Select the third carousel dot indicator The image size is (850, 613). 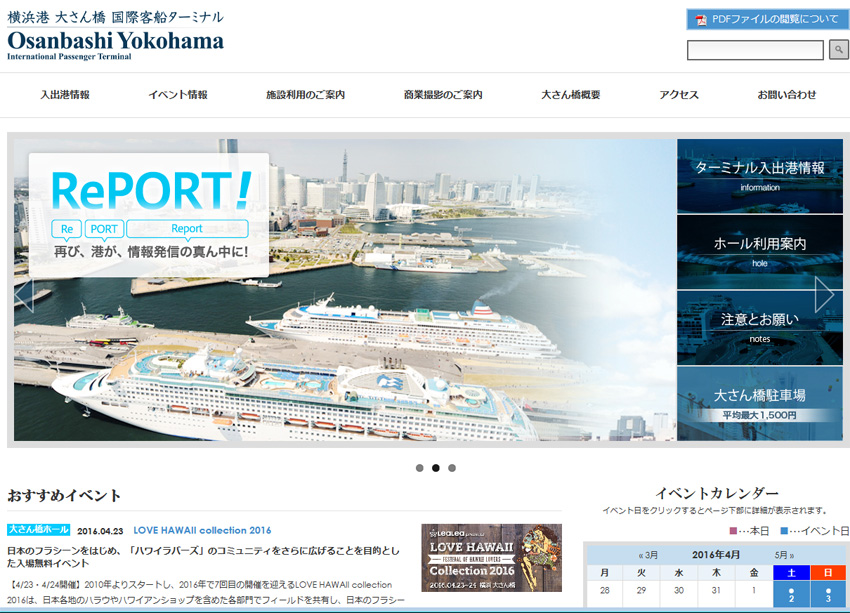pyautogui.click(x=452, y=468)
